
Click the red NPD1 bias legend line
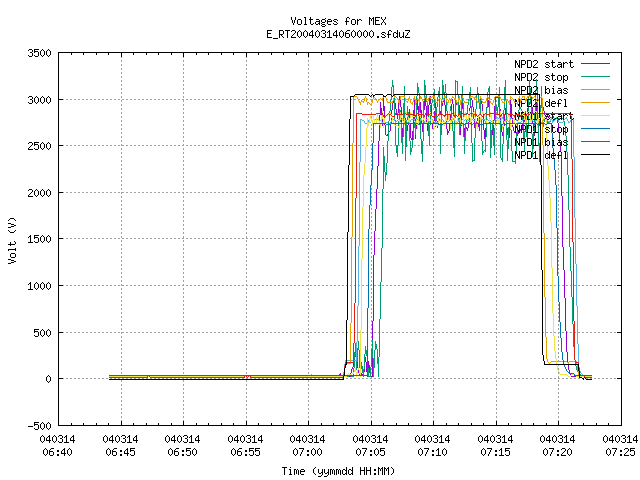pyautogui.click(x=596, y=142)
